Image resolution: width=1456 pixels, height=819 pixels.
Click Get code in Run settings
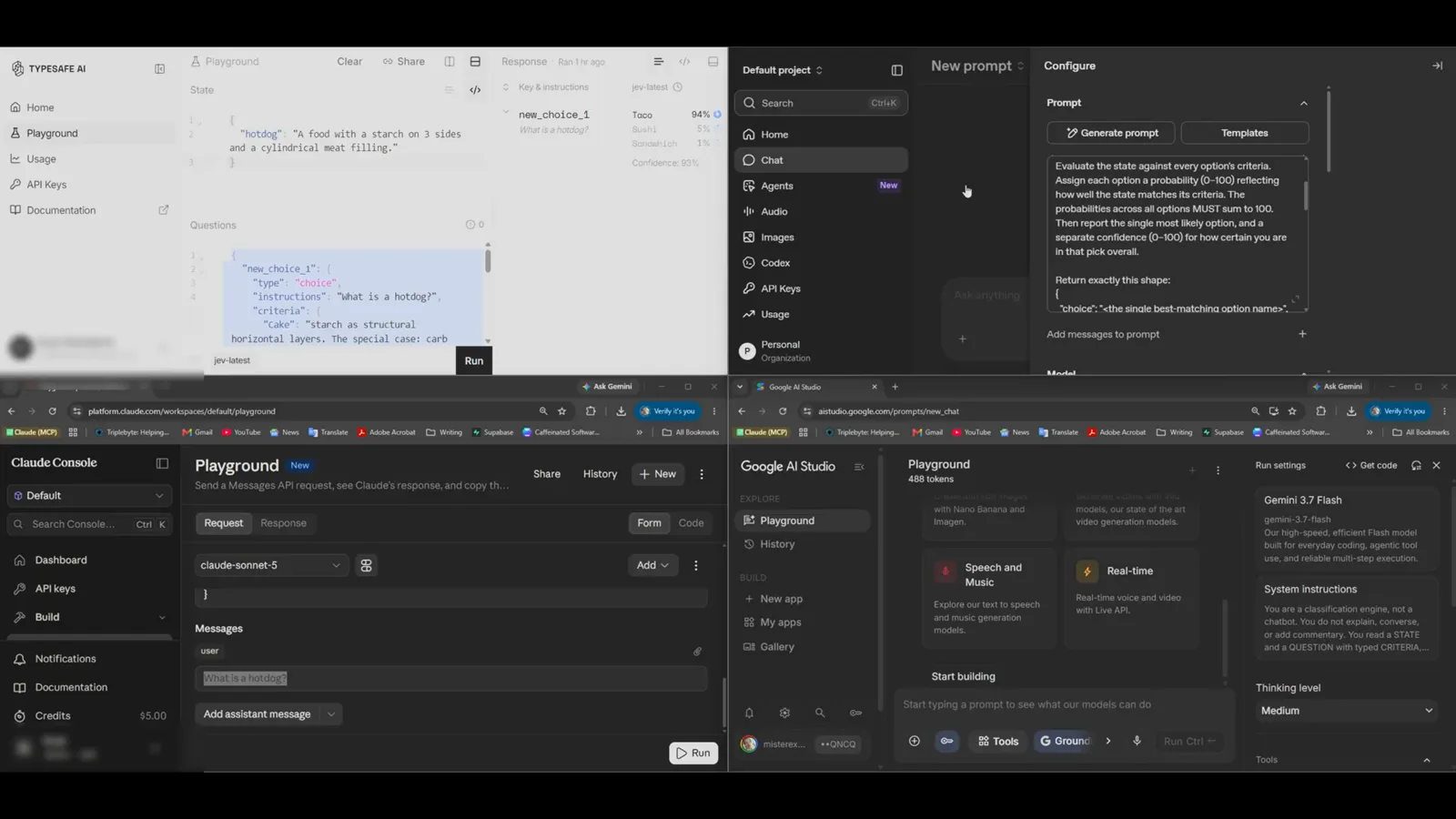(x=1371, y=466)
